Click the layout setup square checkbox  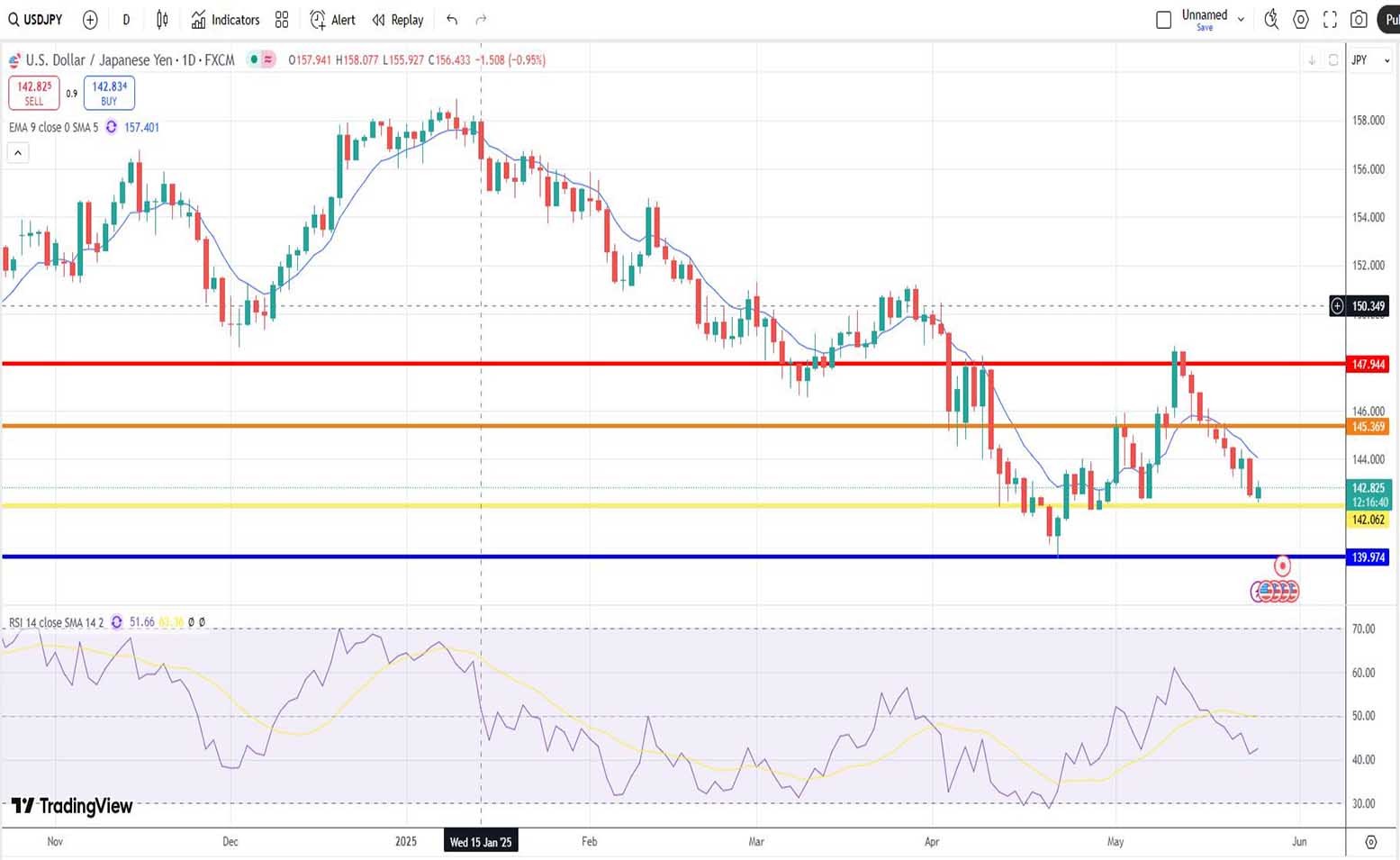point(1163,20)
